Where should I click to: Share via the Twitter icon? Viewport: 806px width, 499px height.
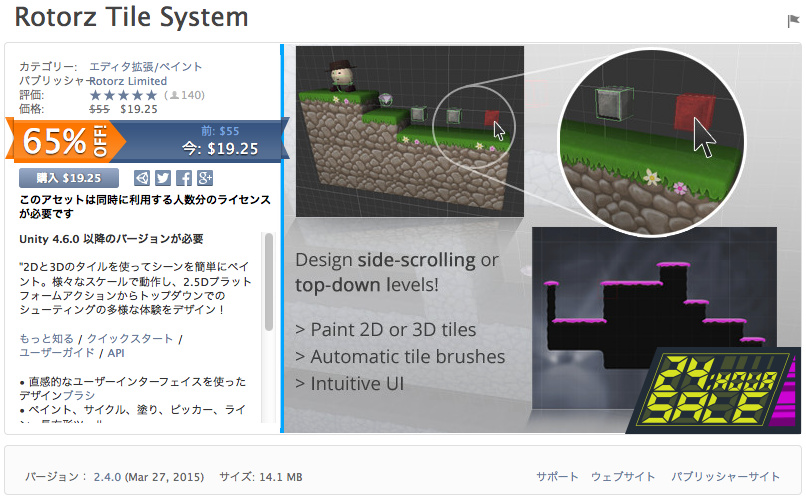click(163, 178)
